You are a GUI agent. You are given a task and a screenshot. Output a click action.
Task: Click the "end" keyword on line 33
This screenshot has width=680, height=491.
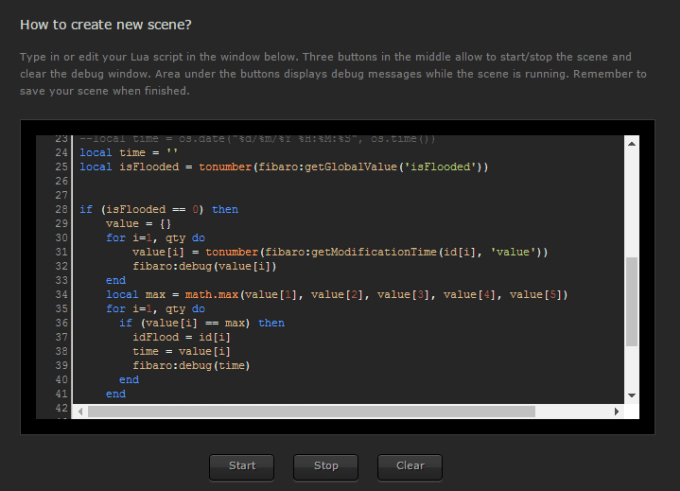coord(116,281)
